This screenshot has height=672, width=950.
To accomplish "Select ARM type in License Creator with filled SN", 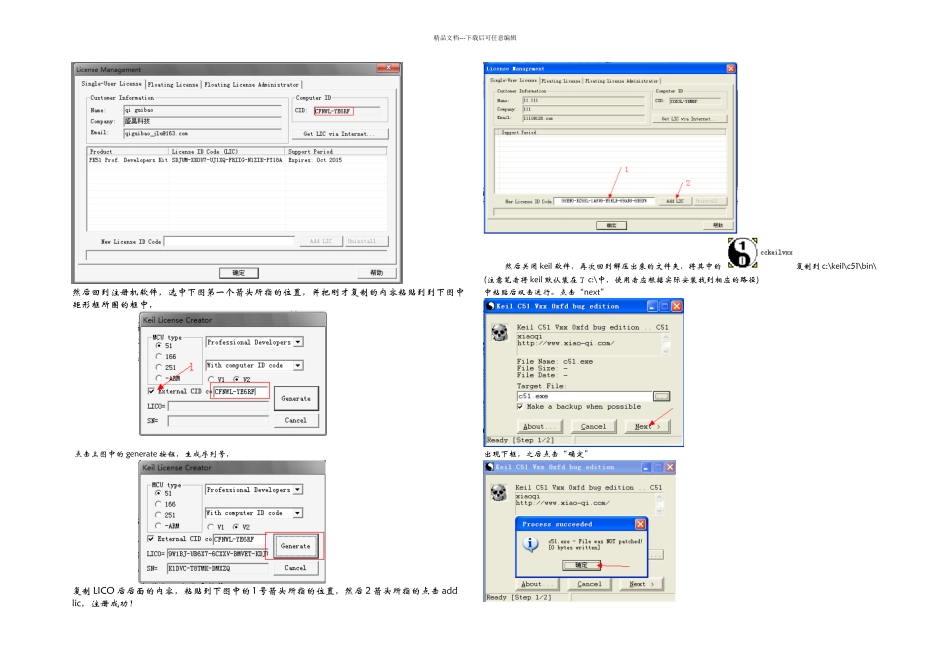I will click(158, 526).
